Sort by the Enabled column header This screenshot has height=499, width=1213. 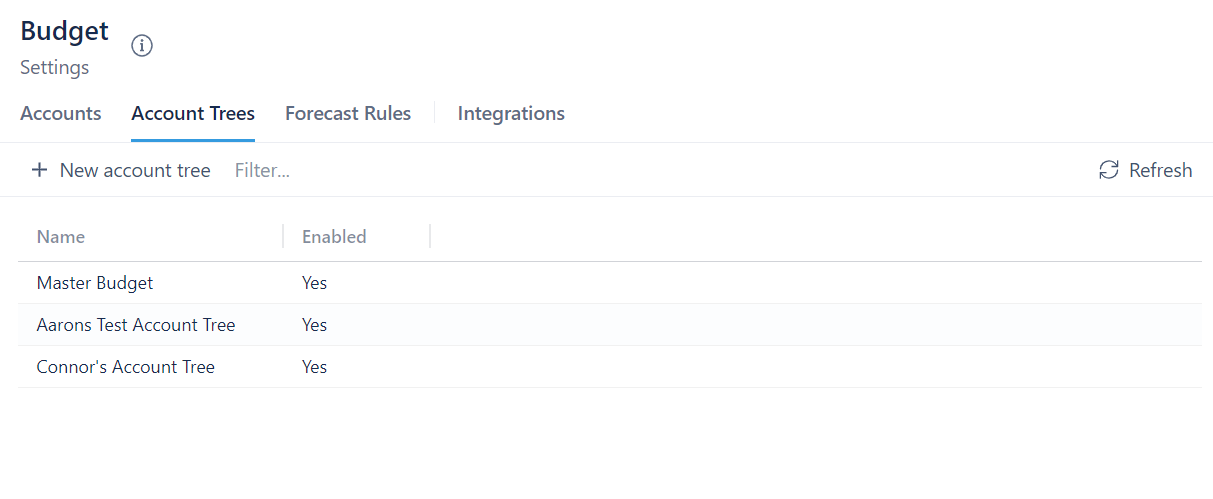[x=334, y=237]
